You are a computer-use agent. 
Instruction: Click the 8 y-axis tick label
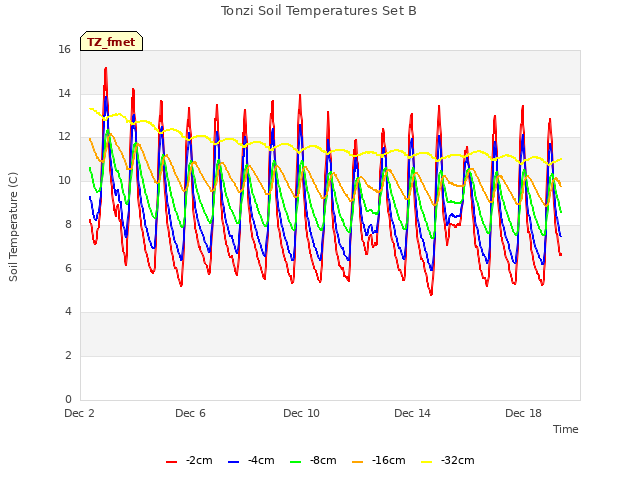pyautogui.click(x=68, y=224)
